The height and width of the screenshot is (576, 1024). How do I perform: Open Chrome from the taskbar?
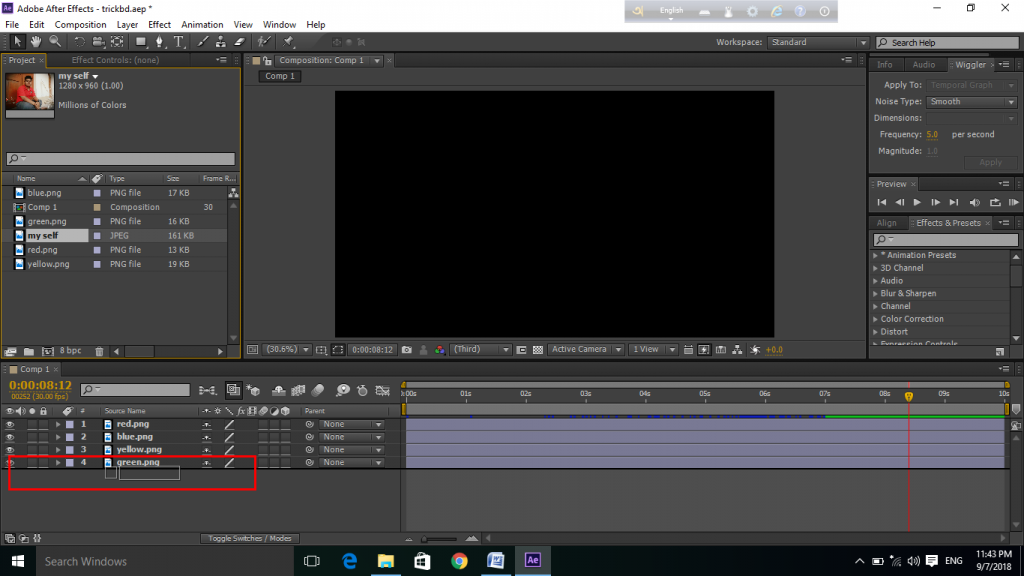(459, 561)
